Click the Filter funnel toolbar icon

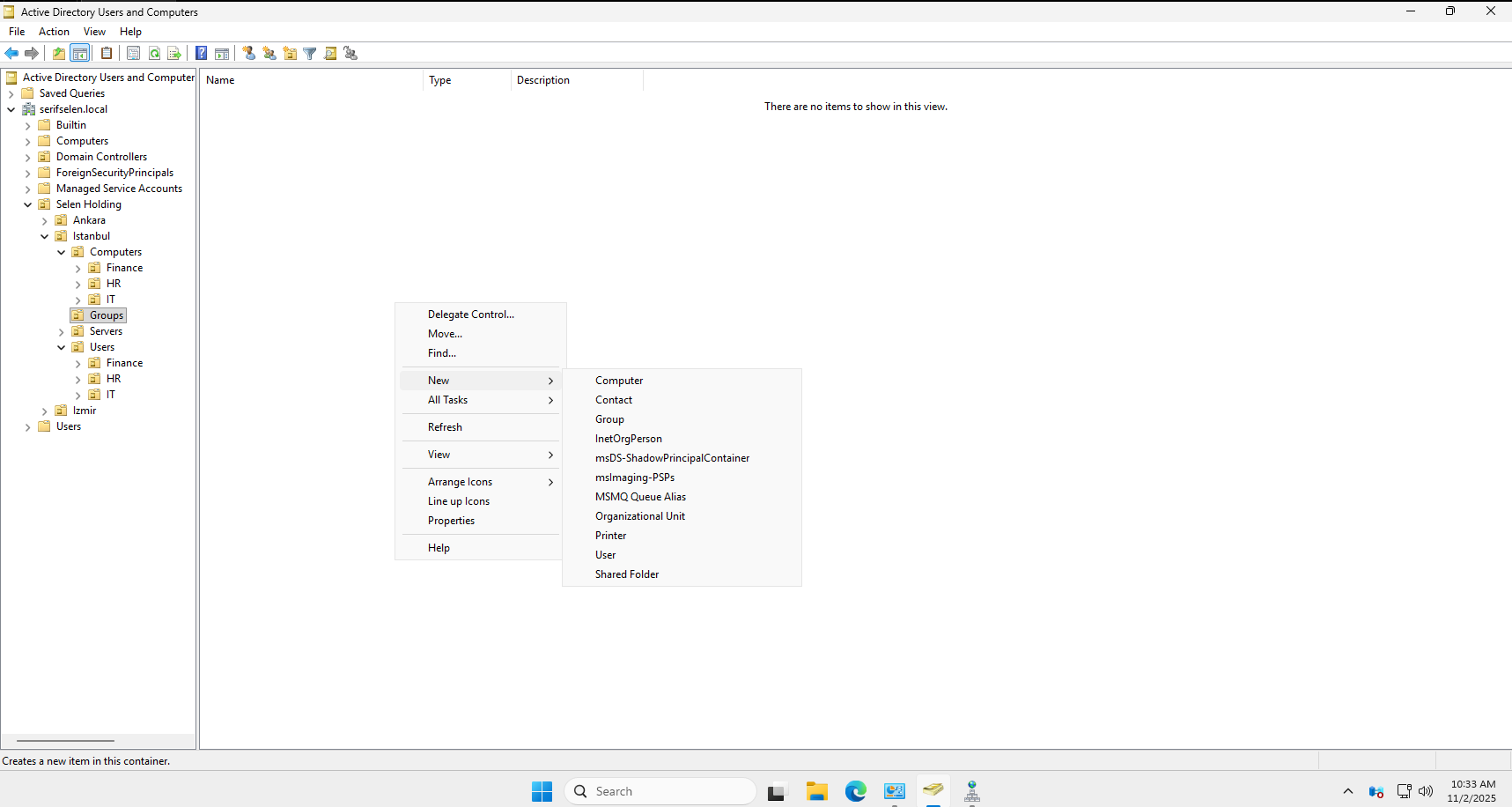(310, 54)
